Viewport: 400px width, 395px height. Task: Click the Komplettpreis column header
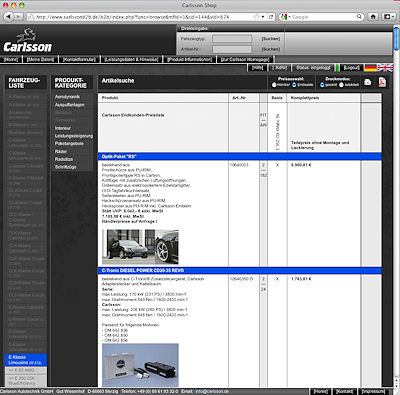click(305, 98)
